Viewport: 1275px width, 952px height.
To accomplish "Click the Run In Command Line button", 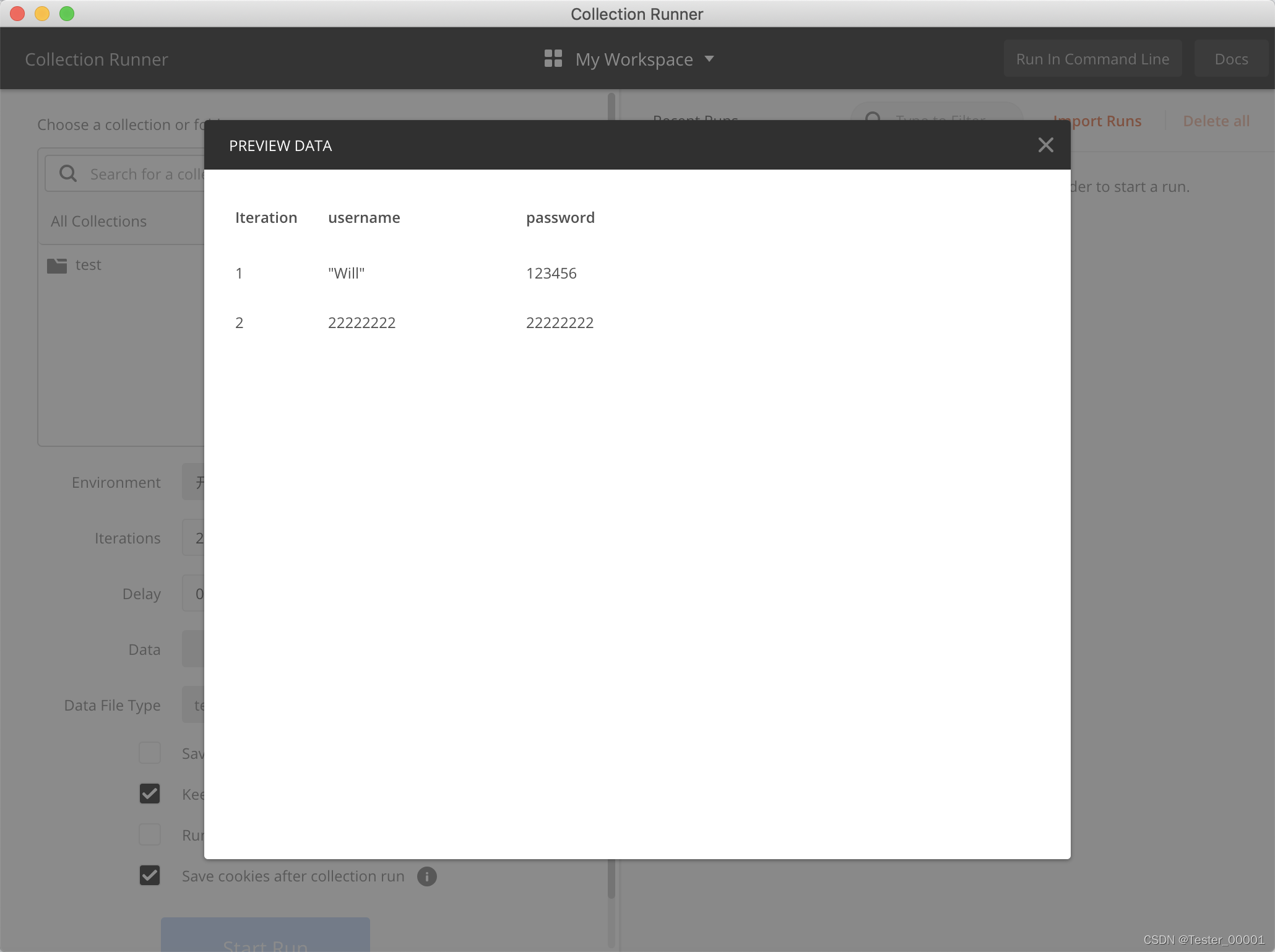I will click(x=1092, y=59).
